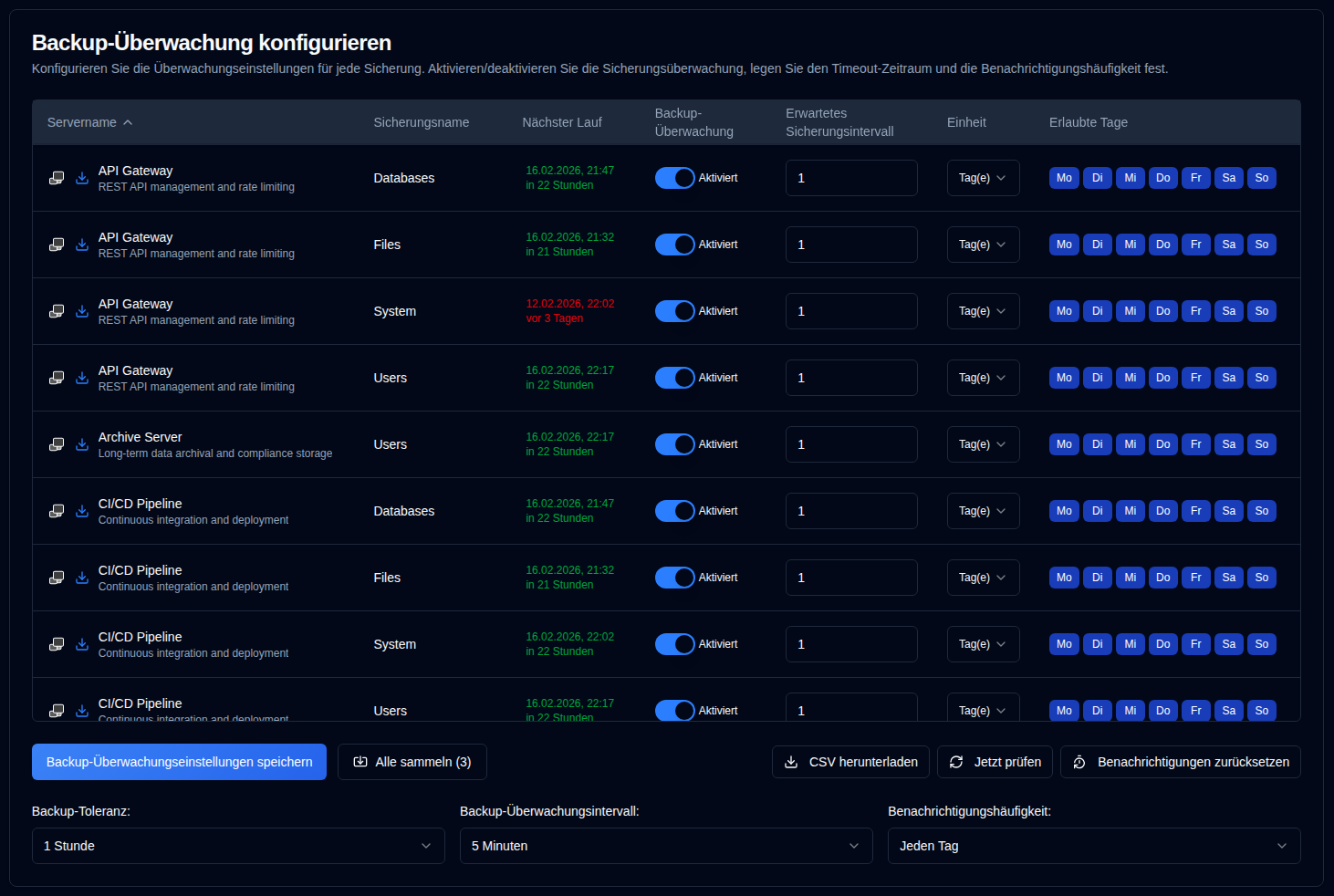
Task: Sort by the Nächster Lauf column header
Action: [x=562, y=122]
